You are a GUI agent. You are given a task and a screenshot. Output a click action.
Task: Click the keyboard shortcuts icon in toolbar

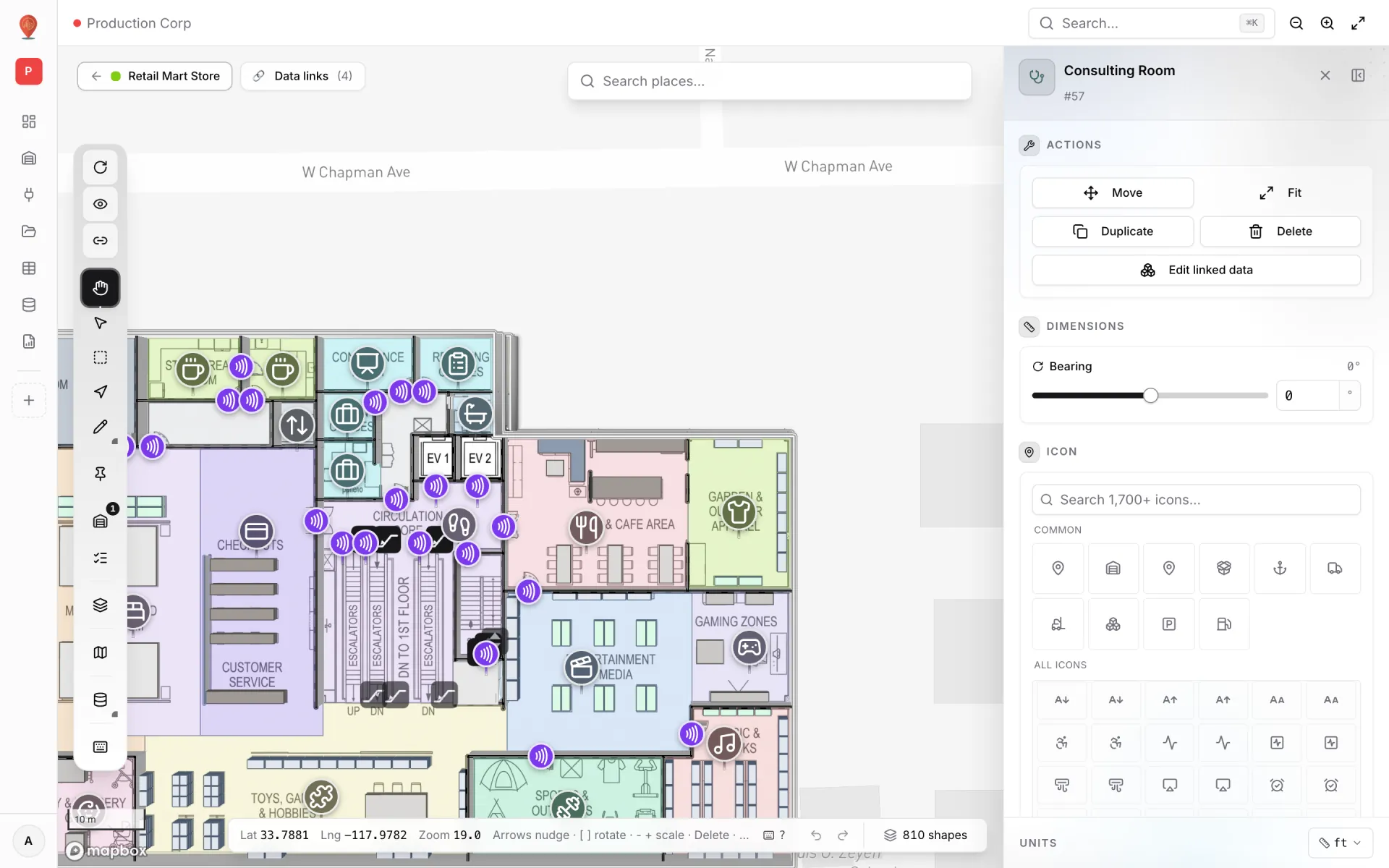[101, 746]
